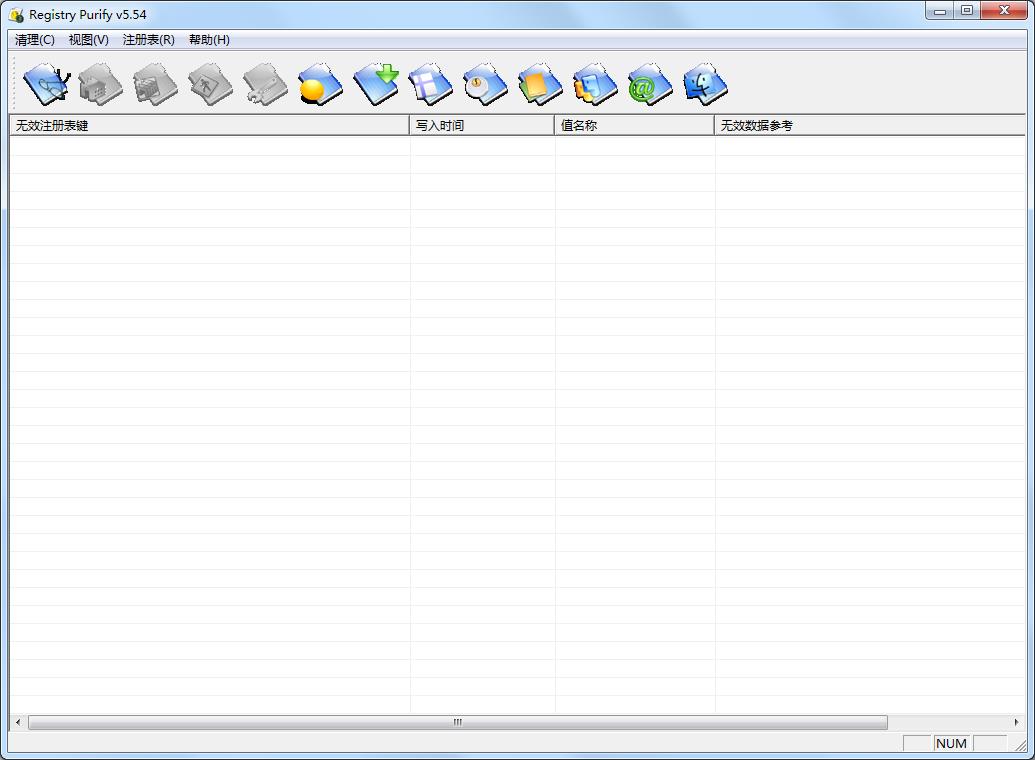1035x760 pixels.
Task: Minimize the Registry Purify window
Action: point(940,11)
